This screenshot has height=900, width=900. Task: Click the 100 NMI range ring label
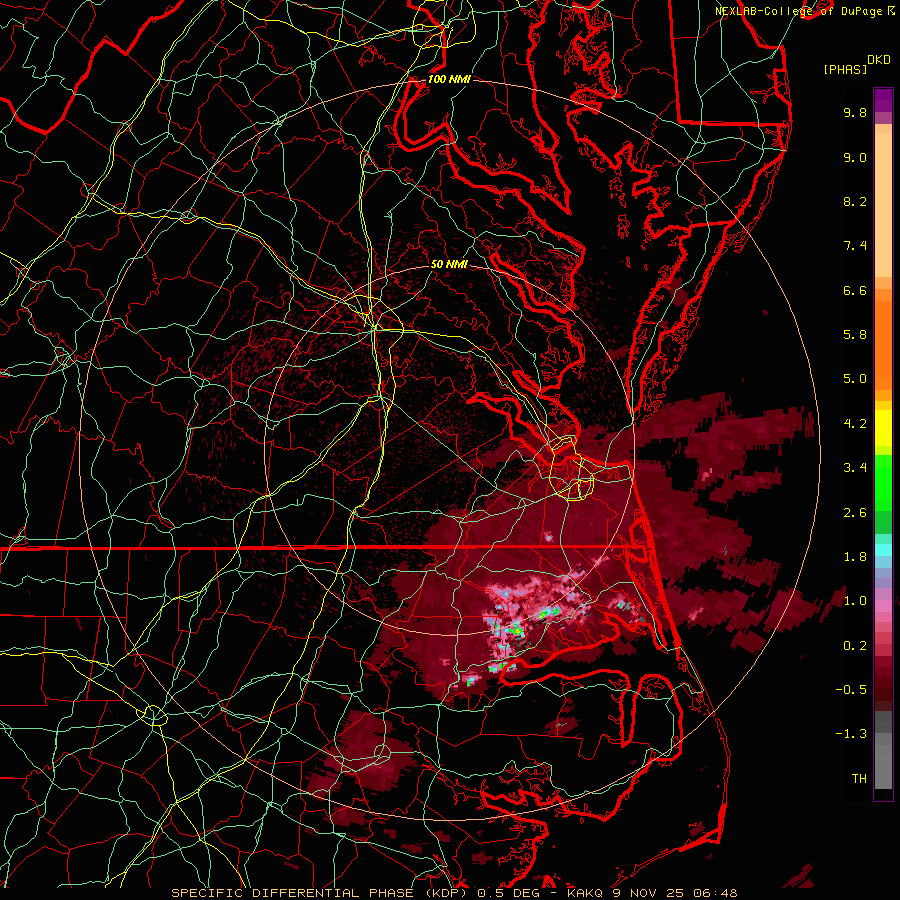click(x=449, y=79)
